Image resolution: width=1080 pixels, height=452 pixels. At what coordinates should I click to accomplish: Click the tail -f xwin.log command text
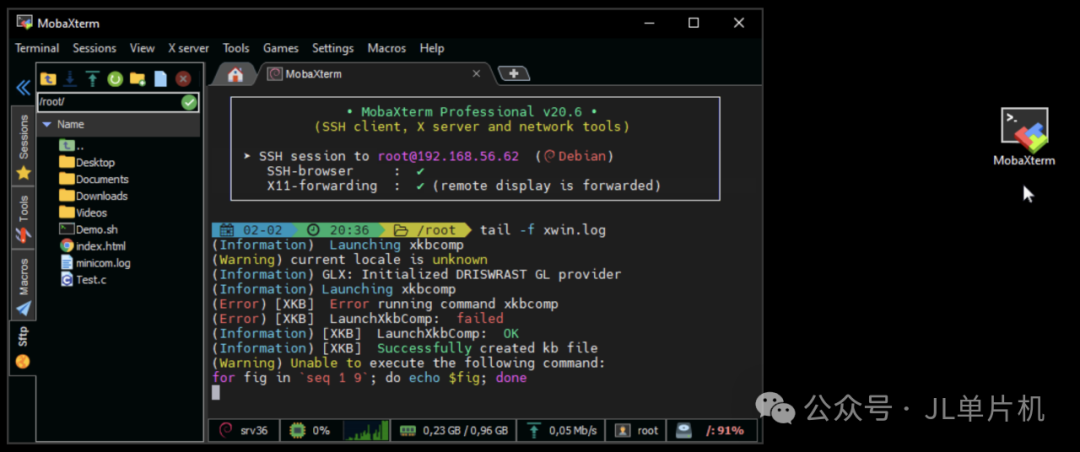543,230
